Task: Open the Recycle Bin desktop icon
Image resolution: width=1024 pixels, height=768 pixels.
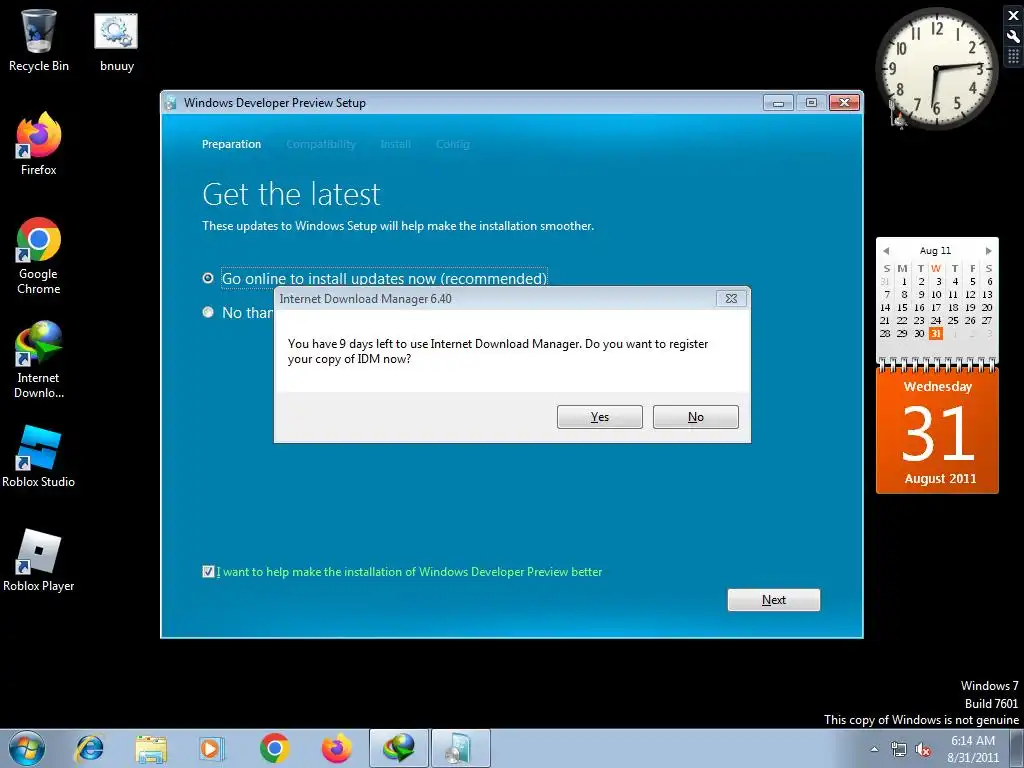Action: point(39,40)
